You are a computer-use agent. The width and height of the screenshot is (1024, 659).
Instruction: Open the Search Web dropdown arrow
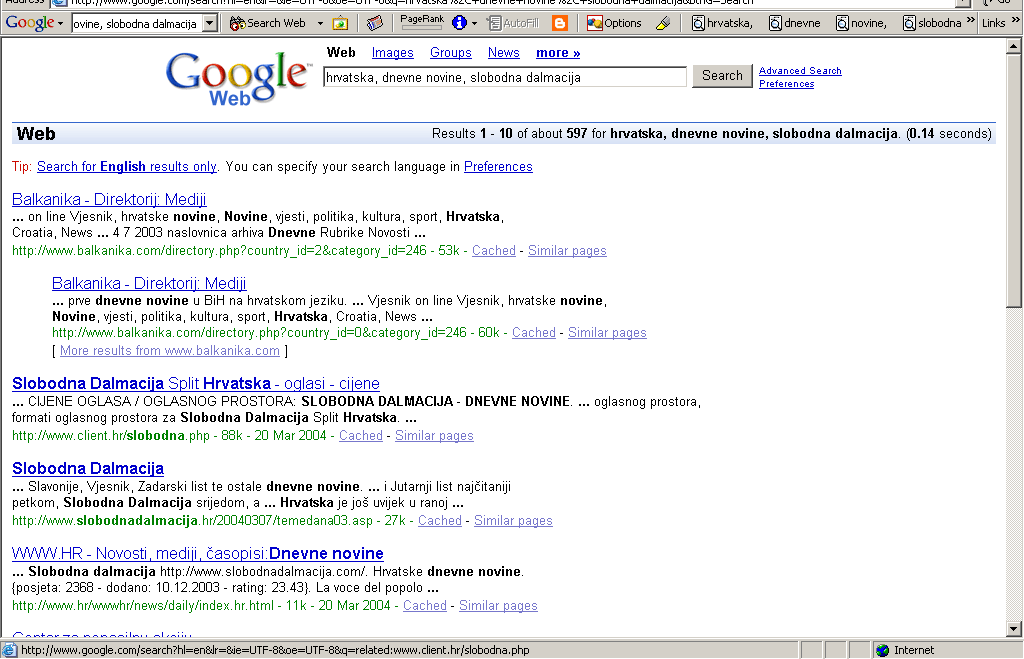[x=320, y=24]
